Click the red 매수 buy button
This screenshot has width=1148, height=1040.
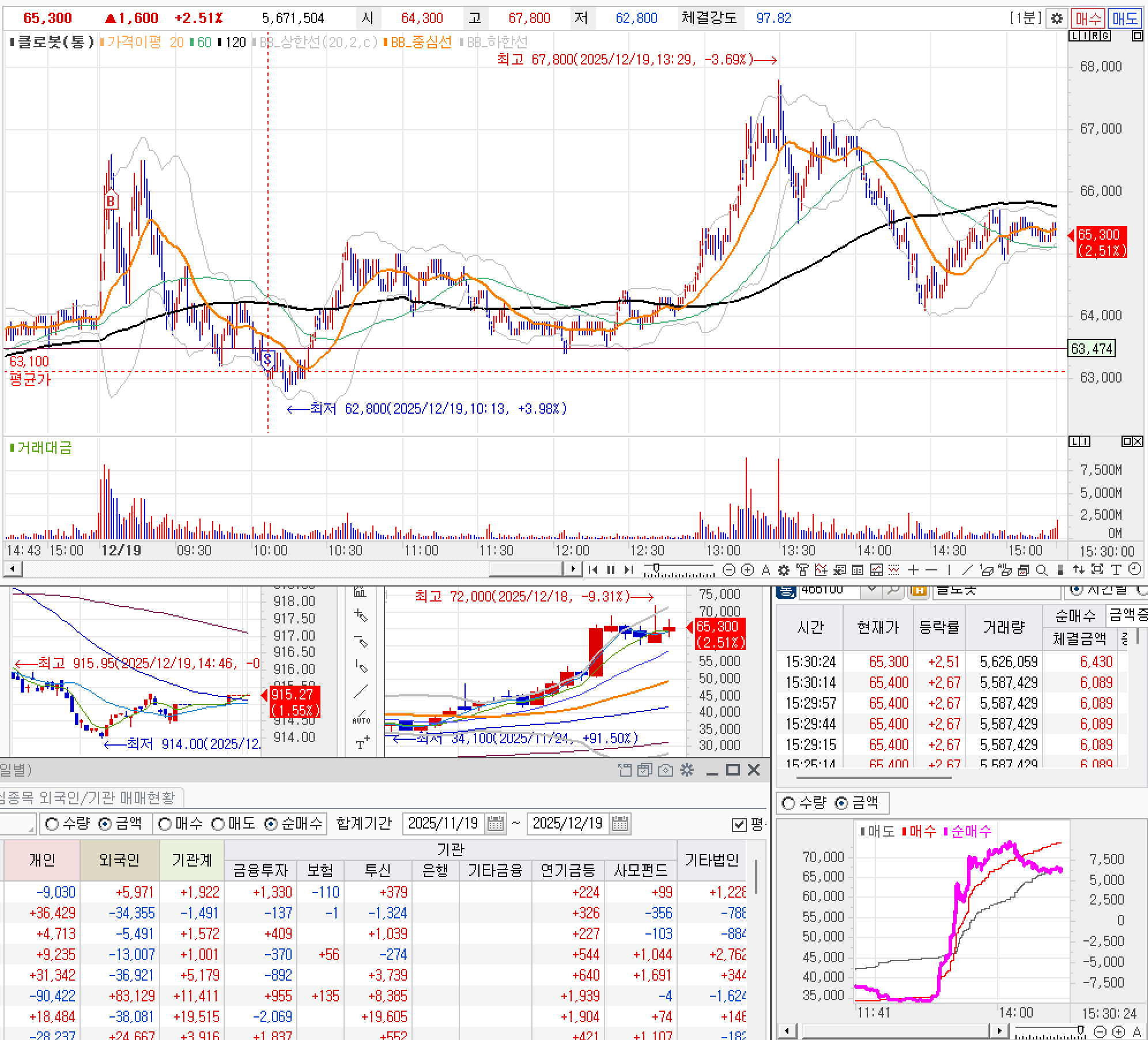[x=1087, y=18]
